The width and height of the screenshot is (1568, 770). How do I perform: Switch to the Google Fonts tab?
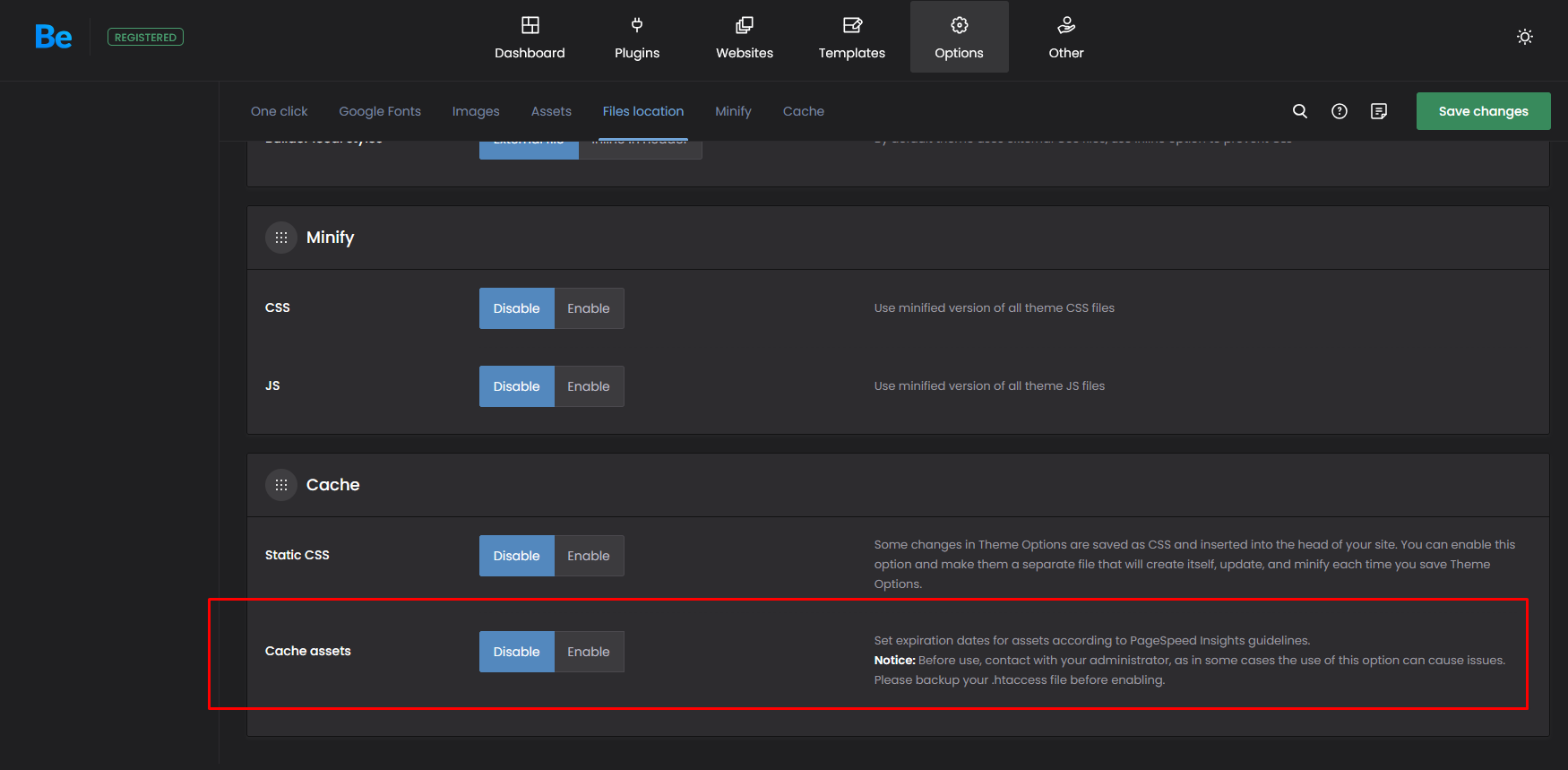379,111
